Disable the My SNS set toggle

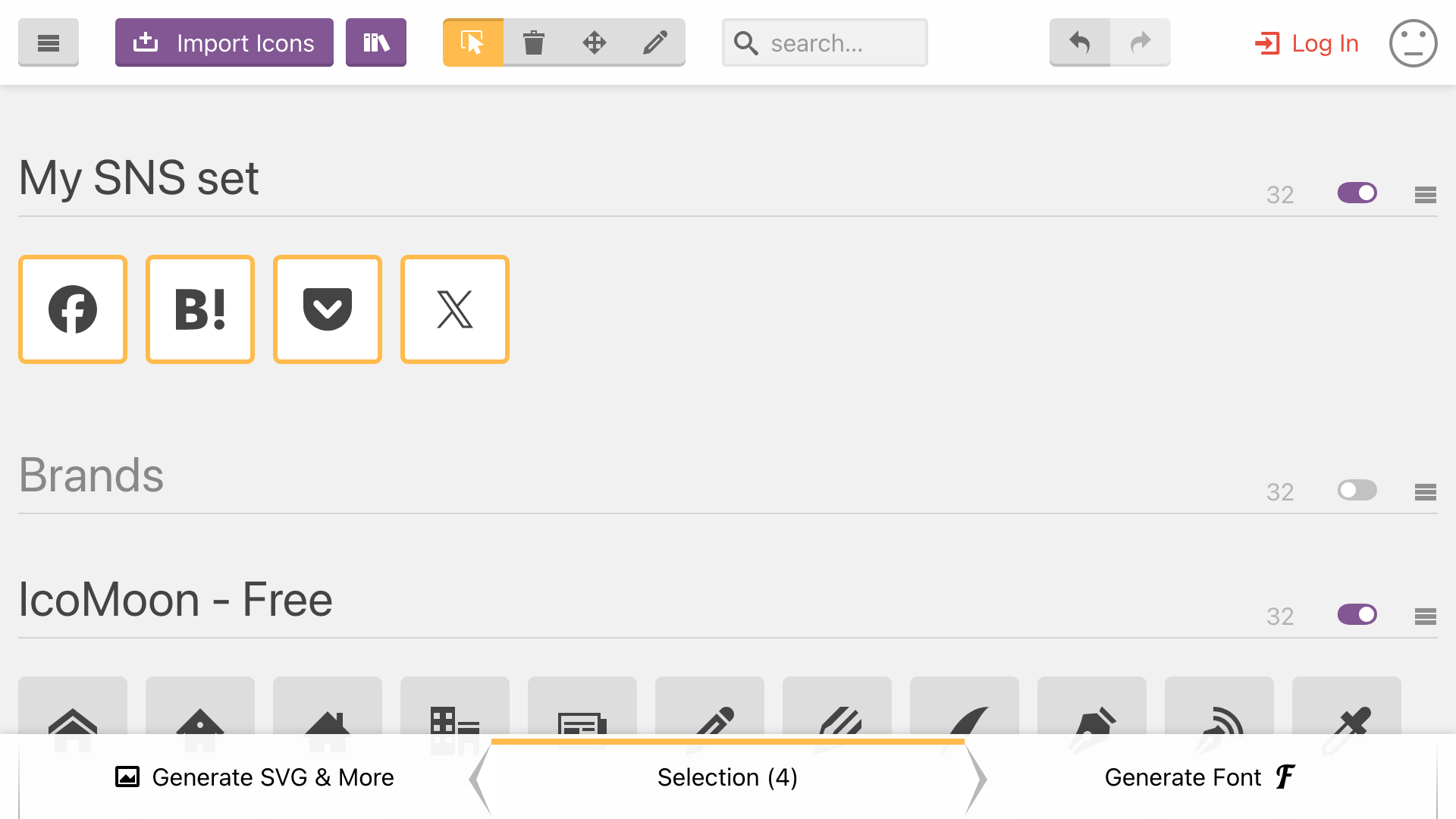pyautogui.click(x=1357, y=193)
